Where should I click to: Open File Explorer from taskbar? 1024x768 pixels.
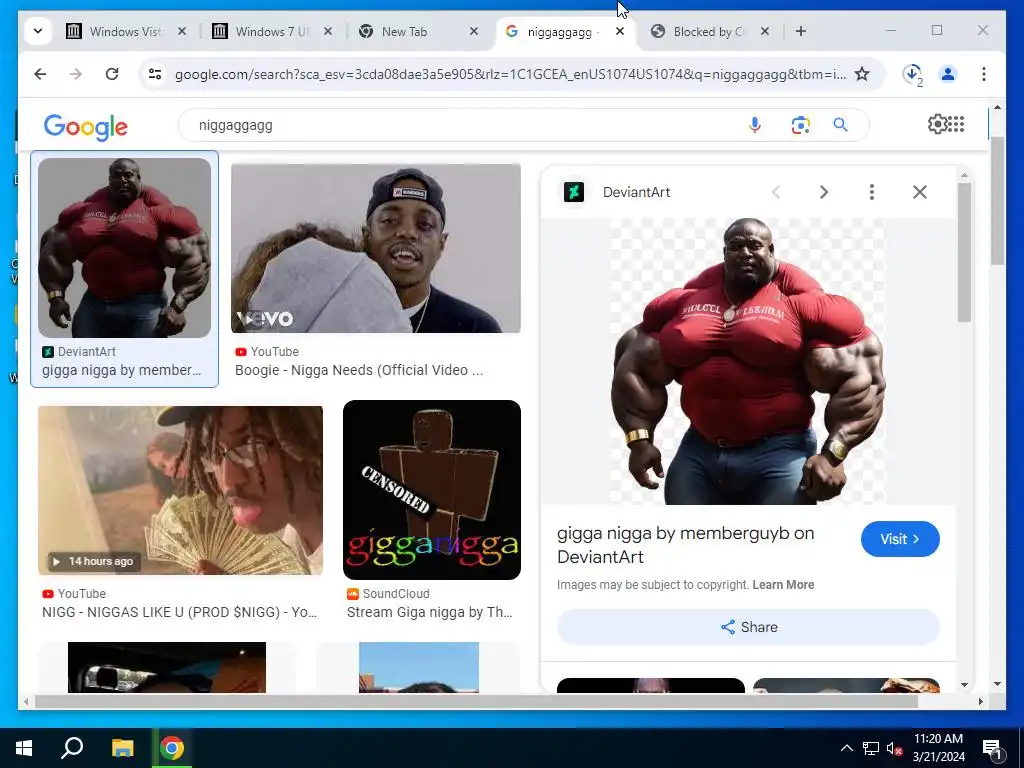[x=122, y=748]
